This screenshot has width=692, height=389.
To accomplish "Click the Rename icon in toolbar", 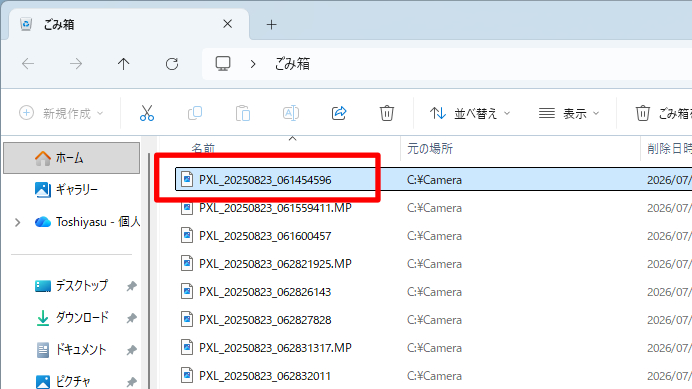I will click(291, 113).
